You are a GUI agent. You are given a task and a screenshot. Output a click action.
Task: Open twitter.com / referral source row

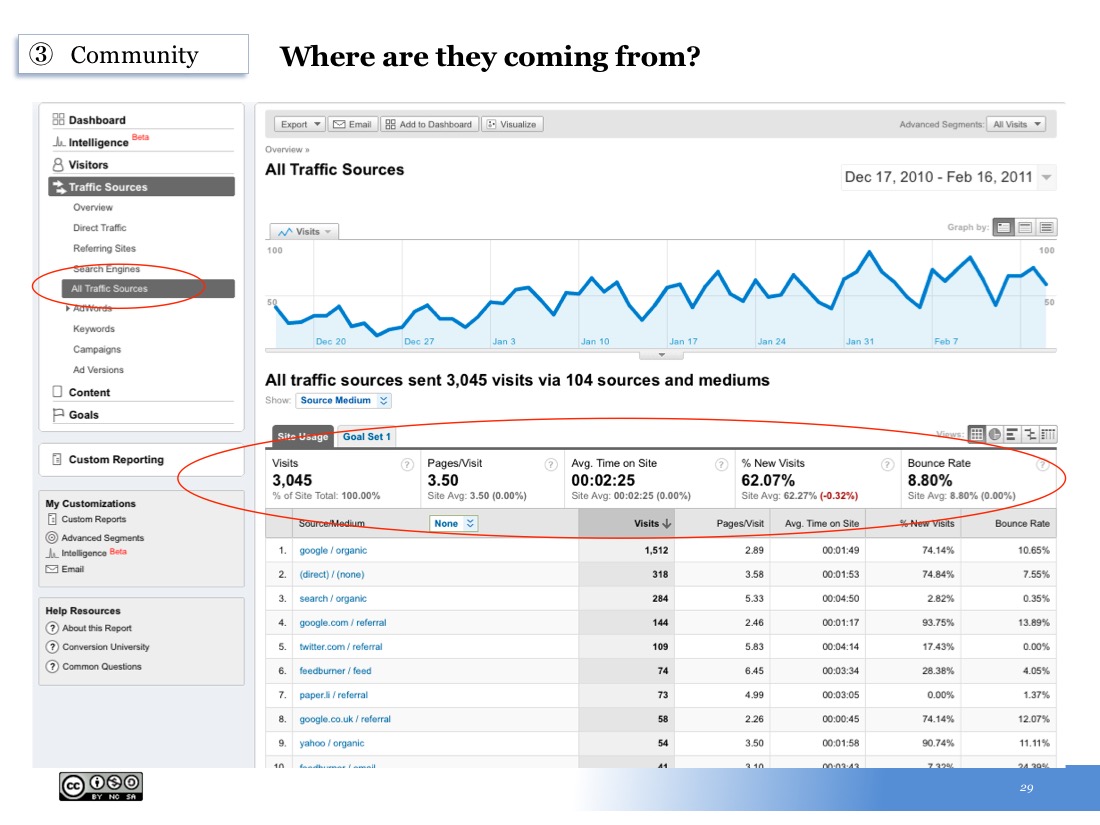click(x=341, y=647)
